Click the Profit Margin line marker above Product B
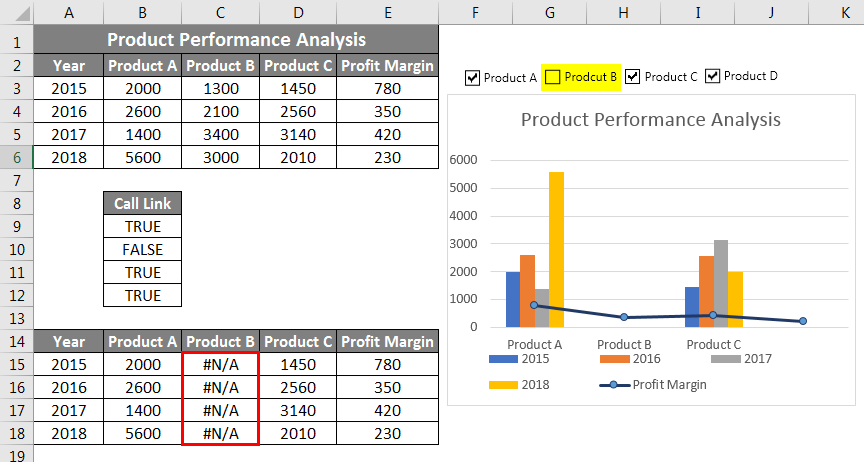The height and width of the screenshot is (462, 864). click(624, 317)
